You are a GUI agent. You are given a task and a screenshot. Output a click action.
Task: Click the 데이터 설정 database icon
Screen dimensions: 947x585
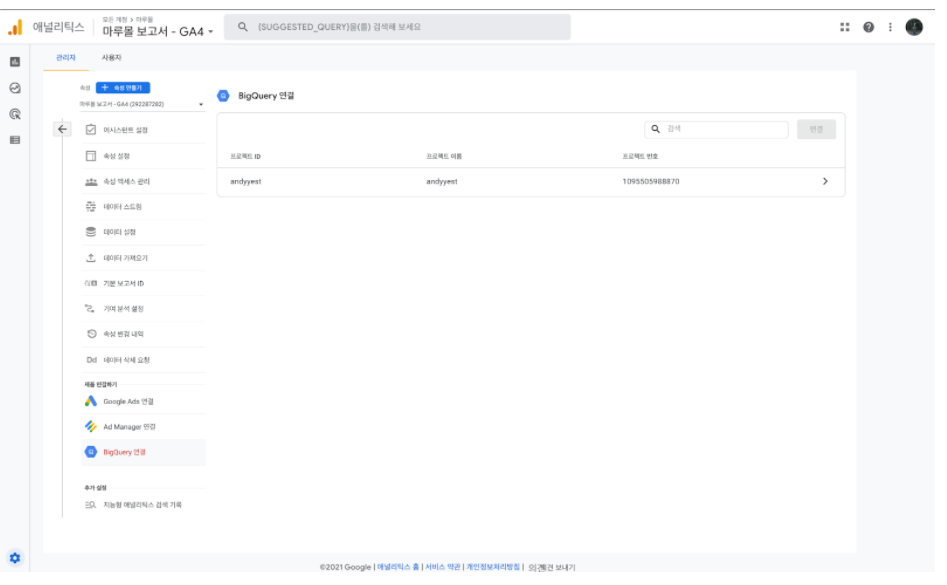pyautogui.click(x=91, y=232)
